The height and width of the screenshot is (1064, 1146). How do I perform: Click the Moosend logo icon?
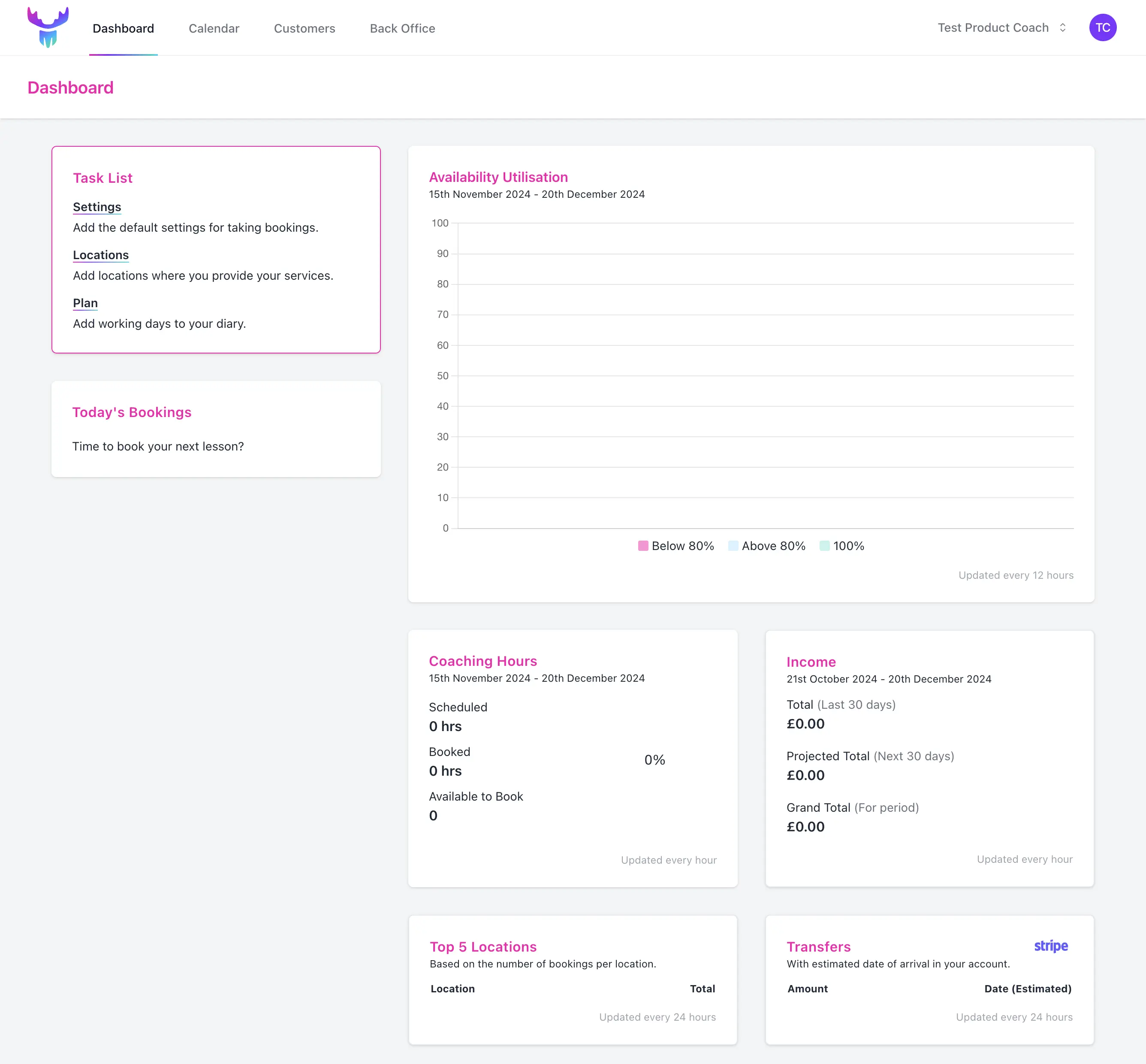(49, 27)
